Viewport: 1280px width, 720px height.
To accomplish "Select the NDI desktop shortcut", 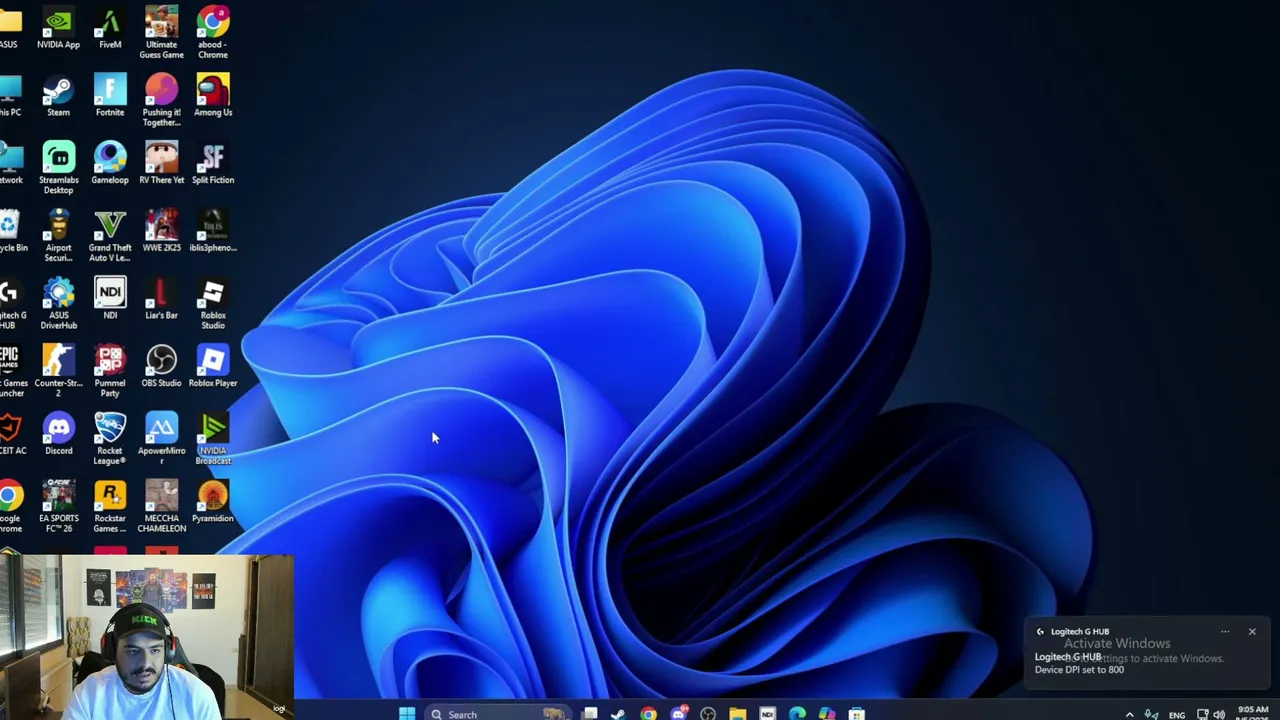I will (x=110, y=299).
